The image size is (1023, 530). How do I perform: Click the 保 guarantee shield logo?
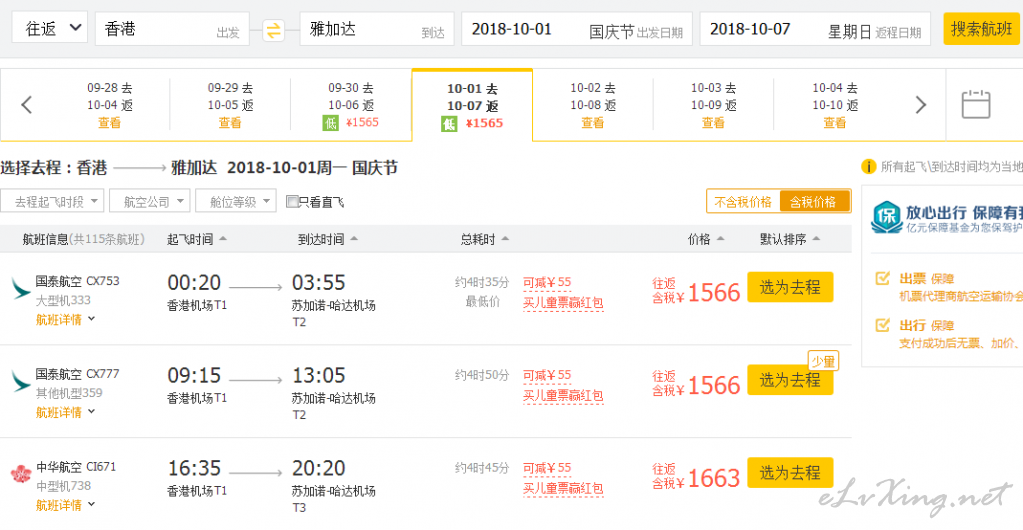click(887, 217)
